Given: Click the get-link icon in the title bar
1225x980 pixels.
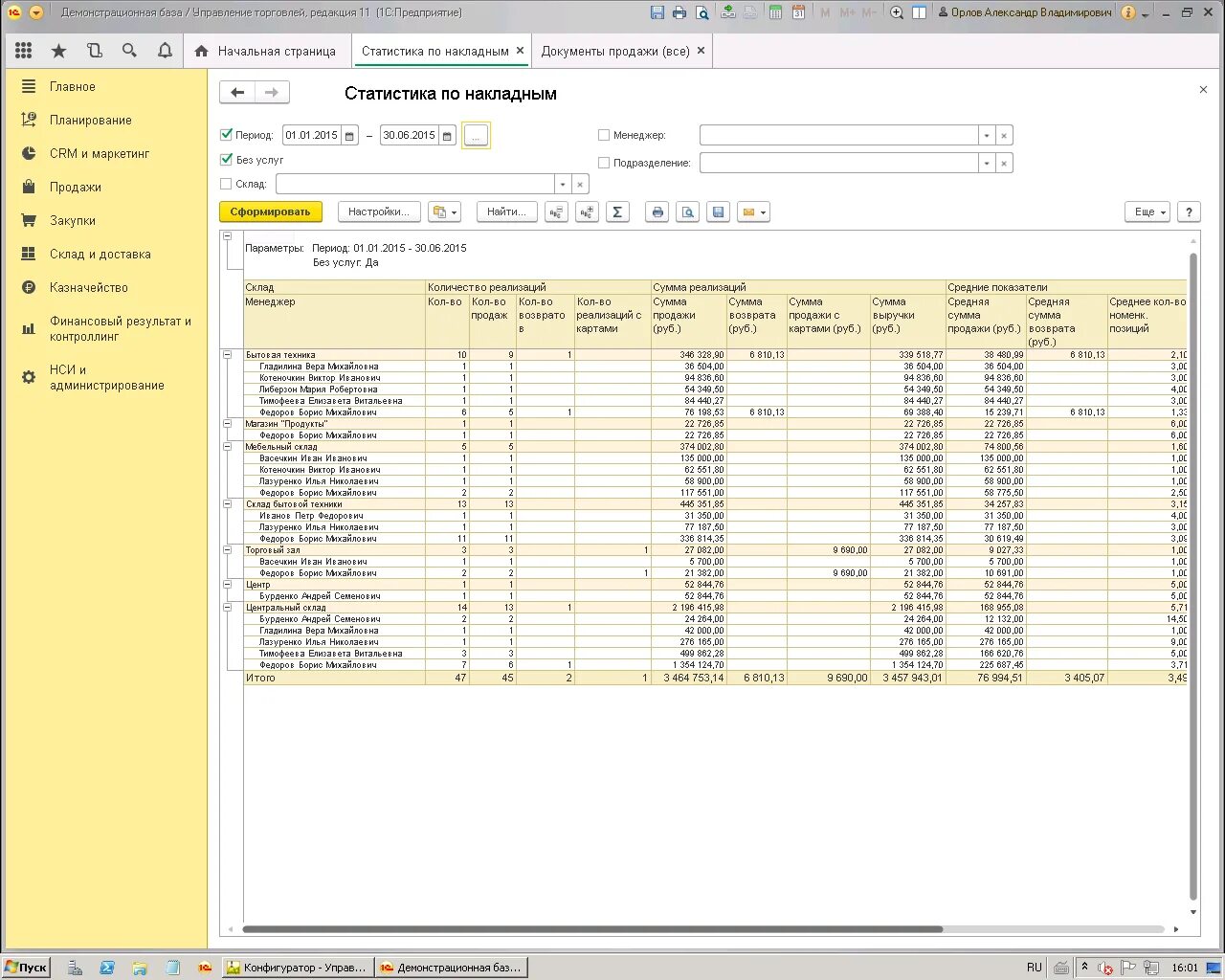Looking at the screenshot, I should 728,12.
